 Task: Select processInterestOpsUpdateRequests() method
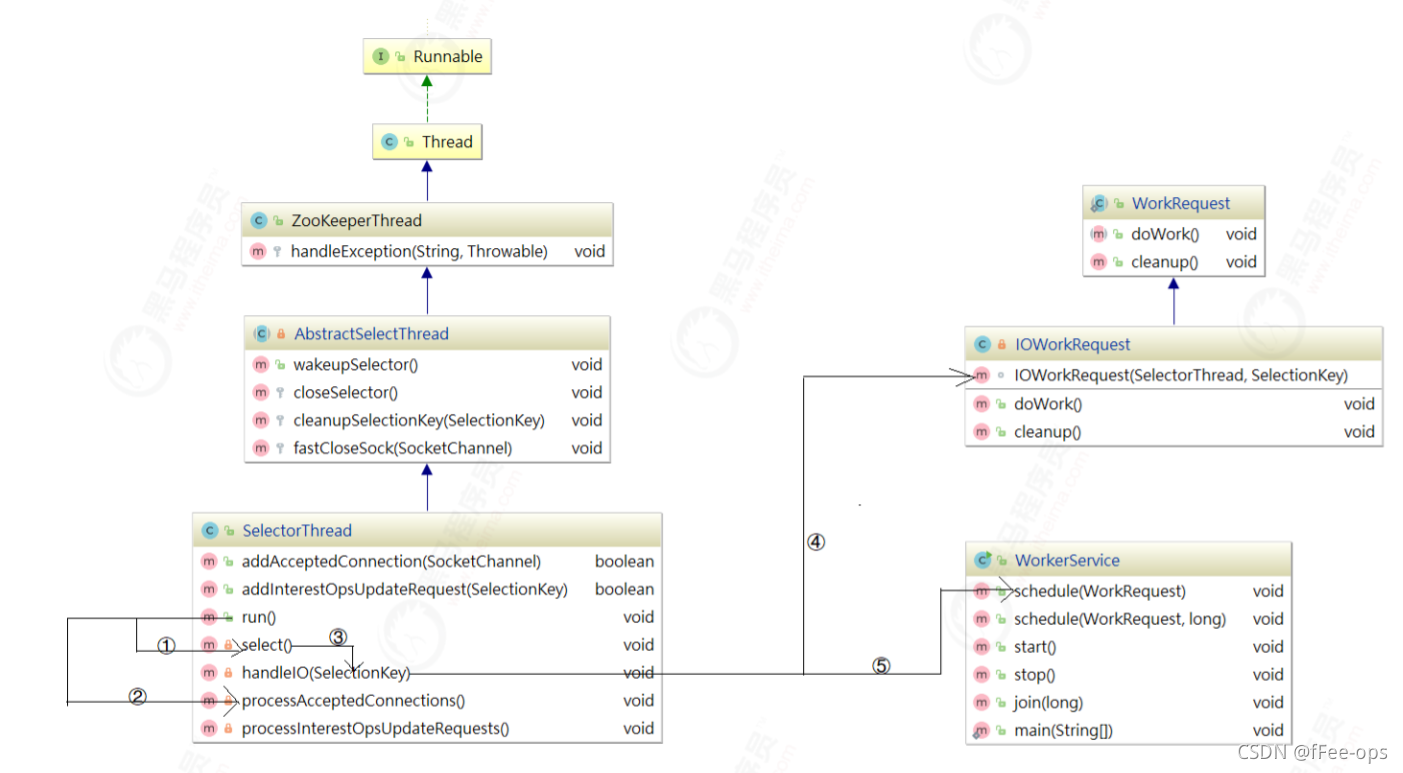pos(375,729)
